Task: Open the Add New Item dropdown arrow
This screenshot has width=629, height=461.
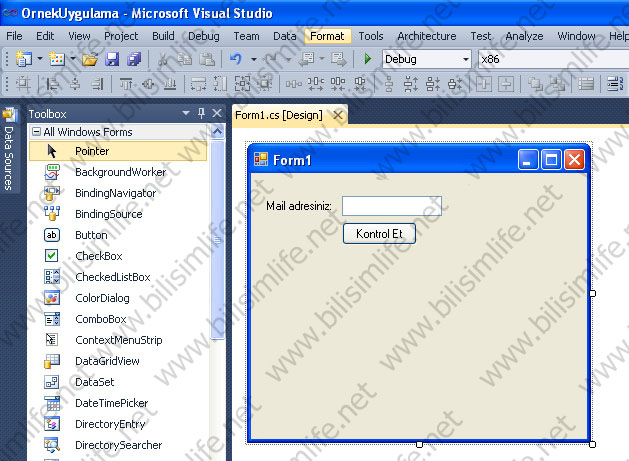Action: 73,59
